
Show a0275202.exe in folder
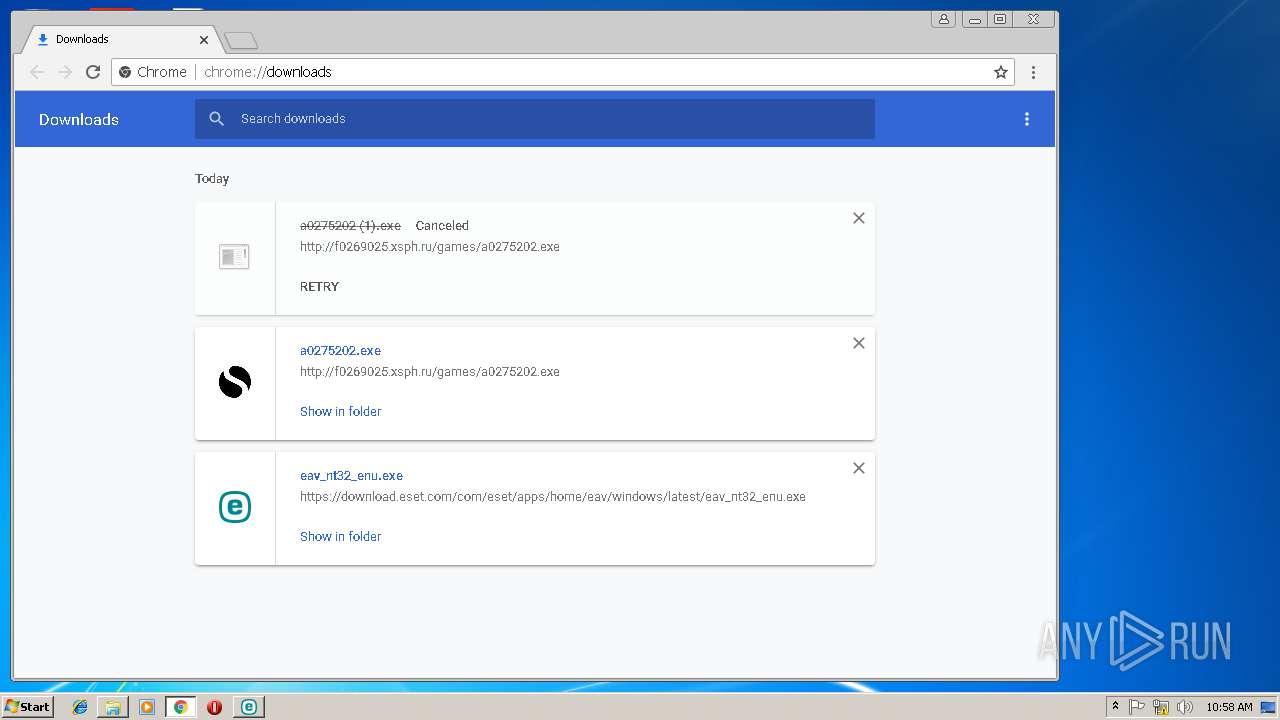(340, 411)
